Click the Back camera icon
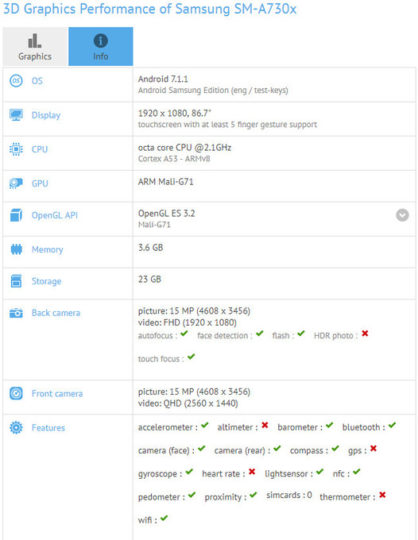Viewport: 418px width, 540px height. (x=16, y=313)
